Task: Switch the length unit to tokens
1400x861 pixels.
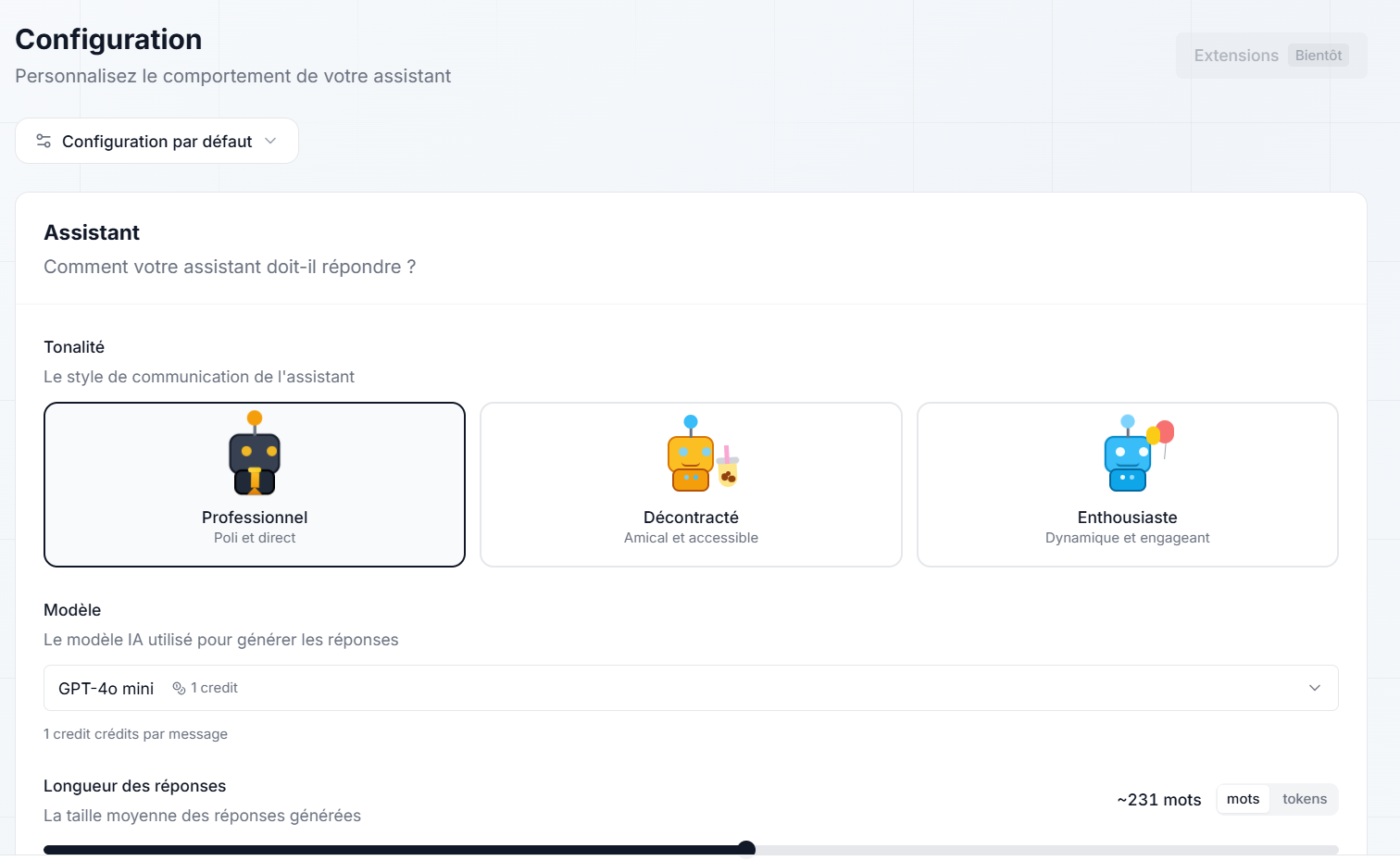Action: coord(1304,799)
